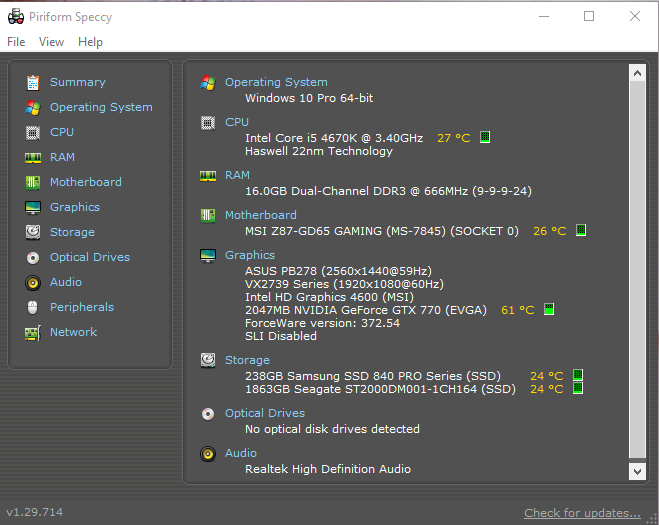The width and height of the screenshot is (659, 525).
Task: Click the Storage drive icon in summary panel
Action: [208, 360]
